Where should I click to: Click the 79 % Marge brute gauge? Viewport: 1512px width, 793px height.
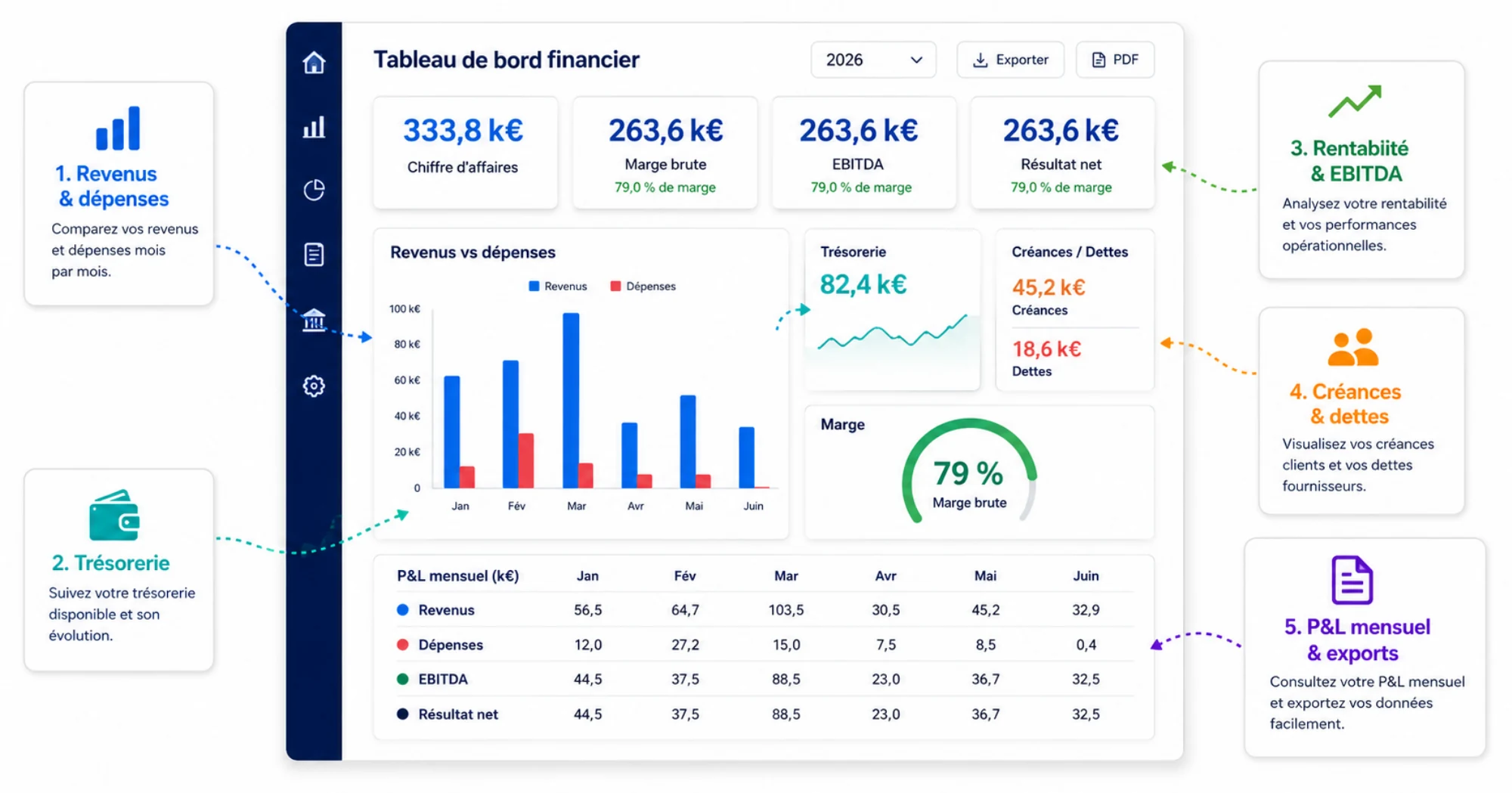point(969,472)
